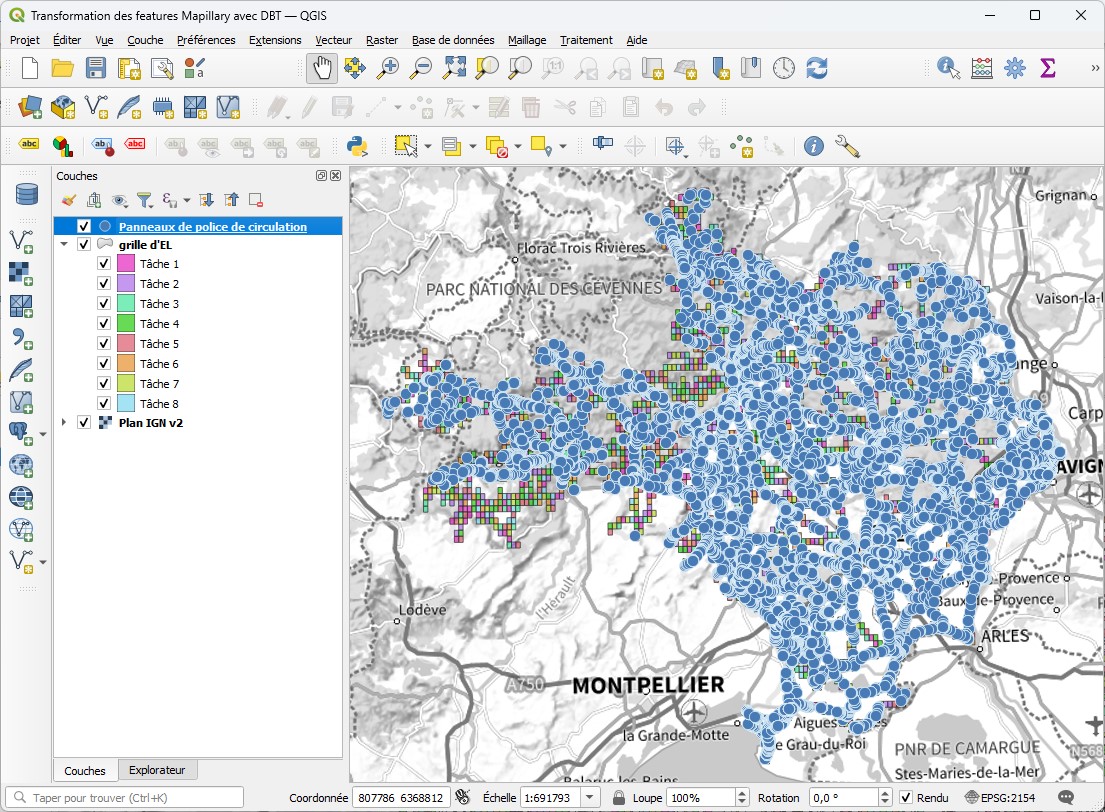
Task: Open the Extensions menu
Action: (275, 40)
